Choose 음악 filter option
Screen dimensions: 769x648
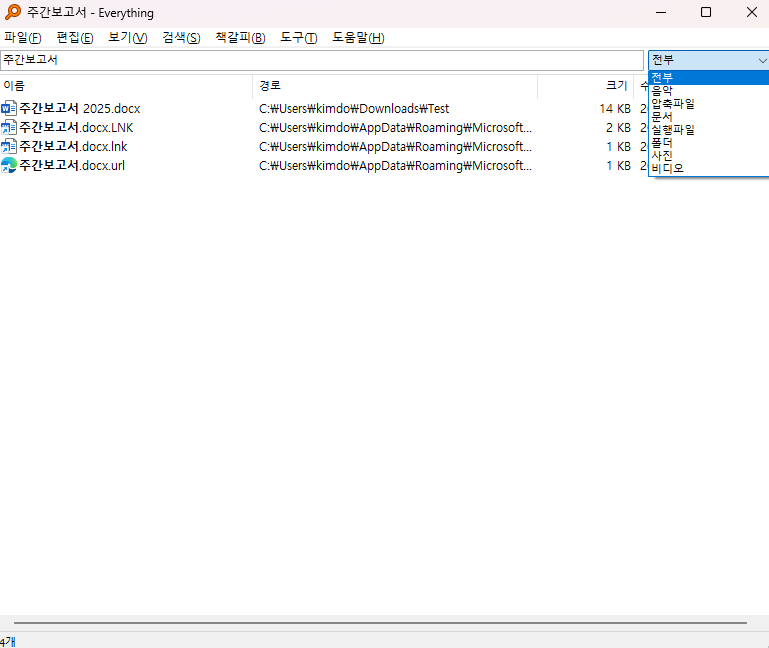coord(709,91)
